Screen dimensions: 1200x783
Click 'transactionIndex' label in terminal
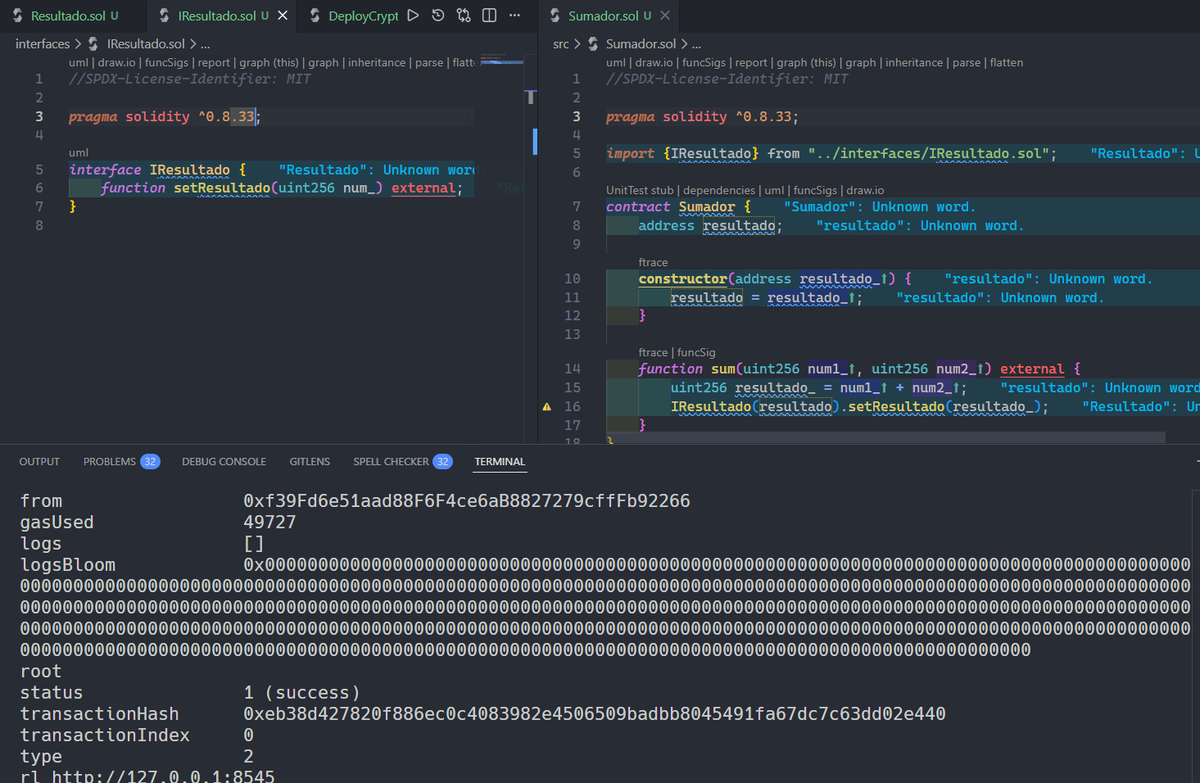(x=105, y=735)
